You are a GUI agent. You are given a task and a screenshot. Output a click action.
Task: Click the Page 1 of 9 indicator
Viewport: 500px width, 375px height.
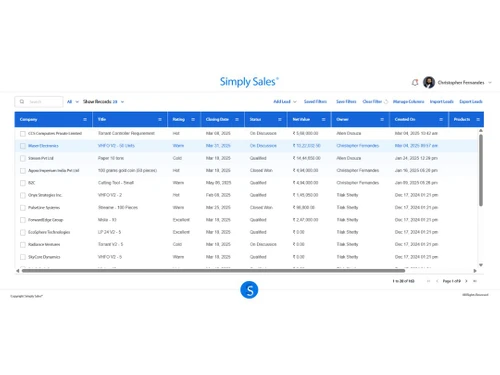point(451,281)
